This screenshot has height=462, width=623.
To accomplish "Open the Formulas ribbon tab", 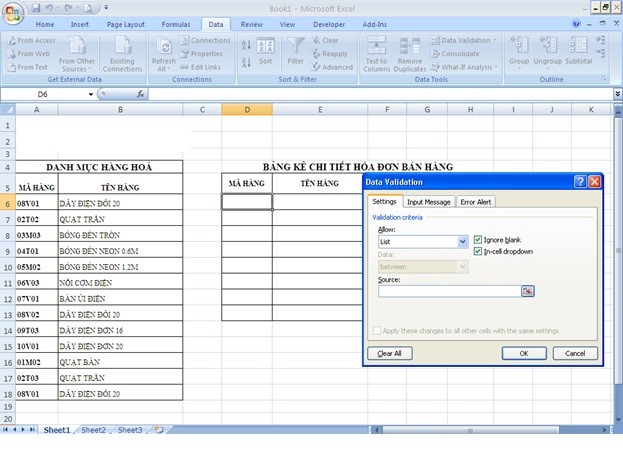I will [176, 23].
